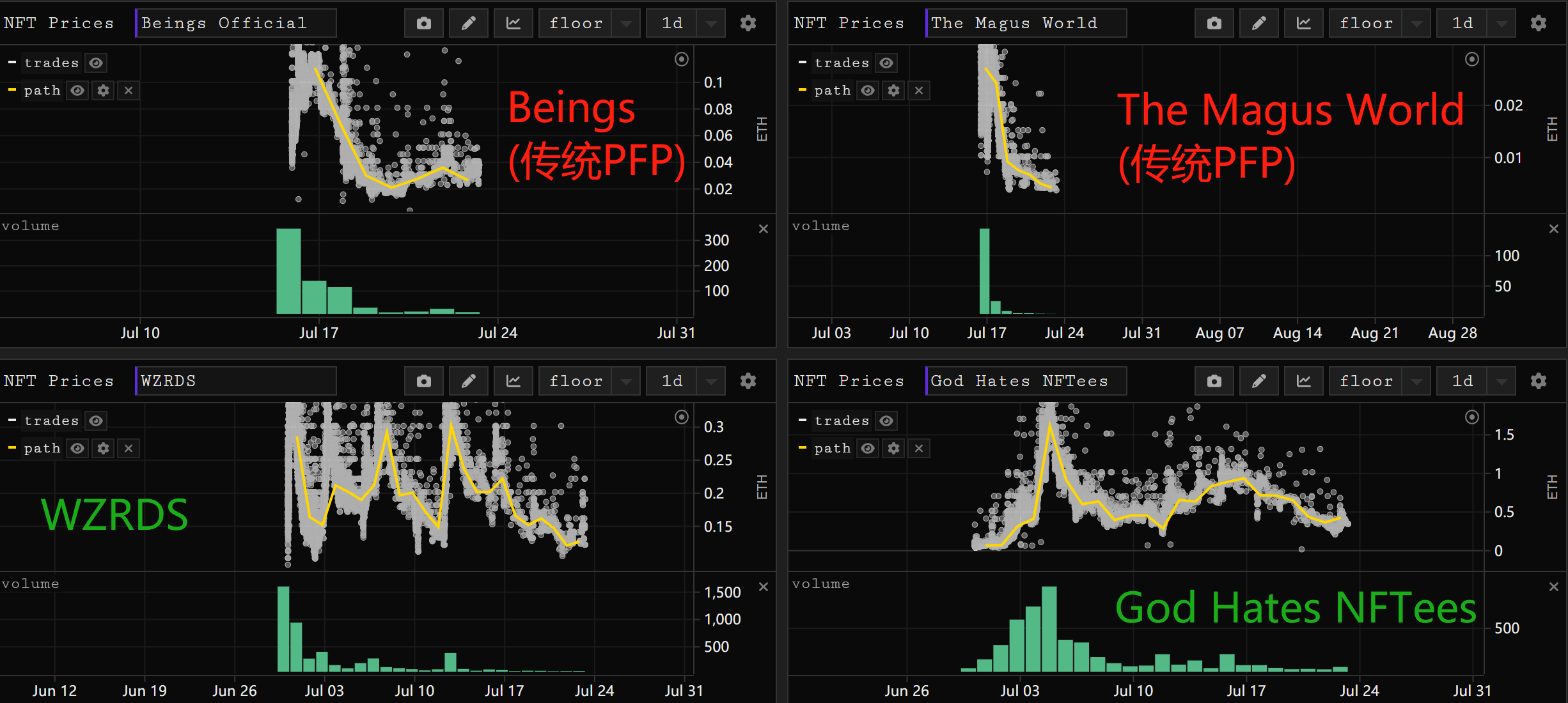Click the path legend label in the WZRDS chart
The image size is (1568, 703).
click(x=42, y=449)
